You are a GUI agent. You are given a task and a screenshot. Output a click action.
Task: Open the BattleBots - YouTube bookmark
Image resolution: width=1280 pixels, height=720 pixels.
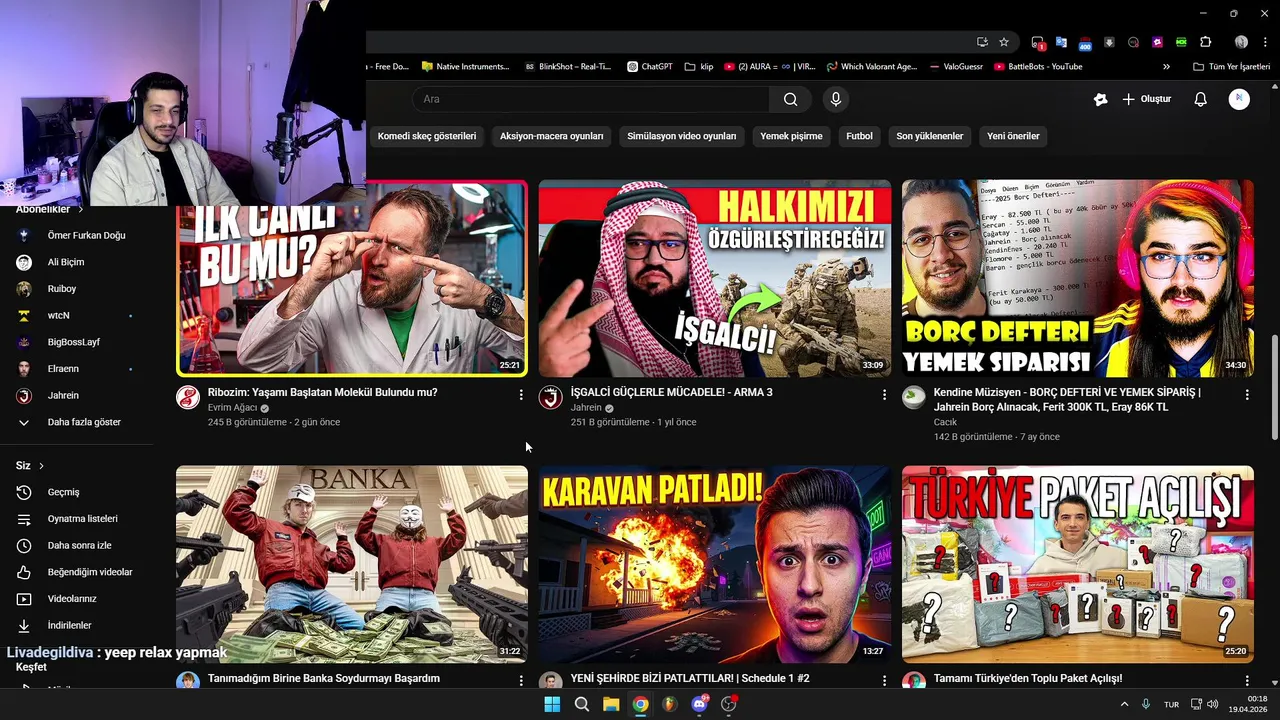pyautogui.click(x=1038, y=67)
